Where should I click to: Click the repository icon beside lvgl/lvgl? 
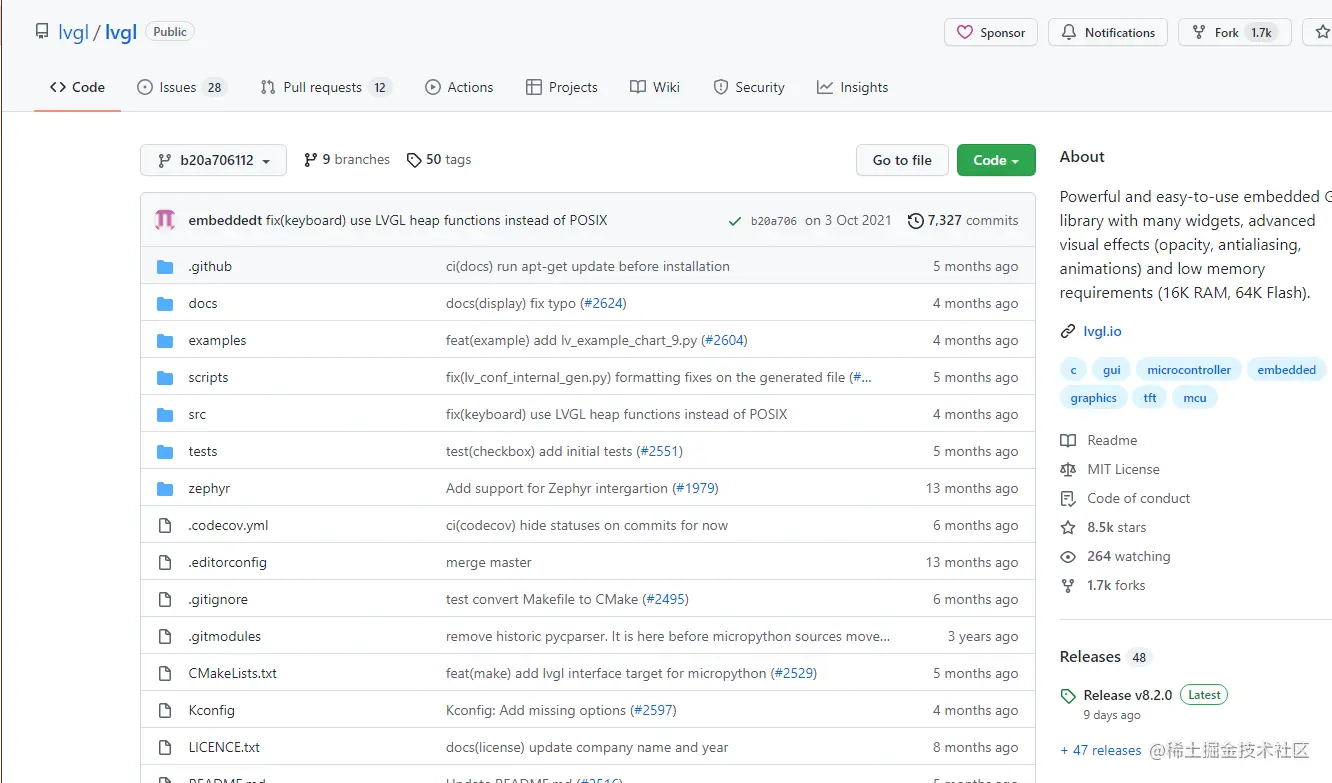pos(42,32)
